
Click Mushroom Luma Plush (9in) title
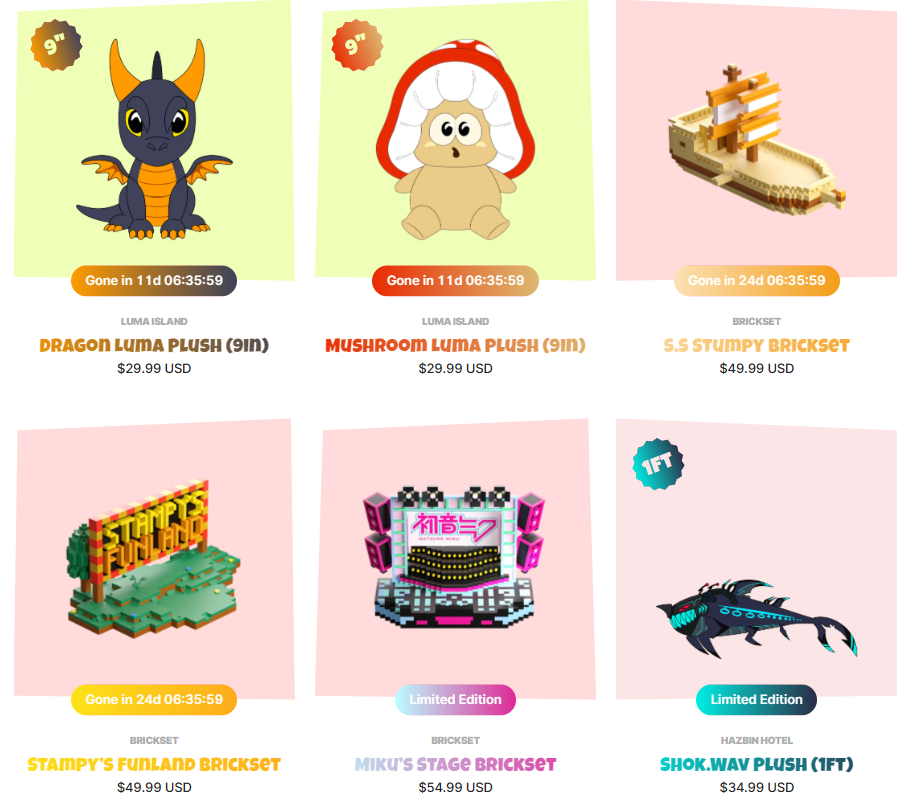coord(455,345)
